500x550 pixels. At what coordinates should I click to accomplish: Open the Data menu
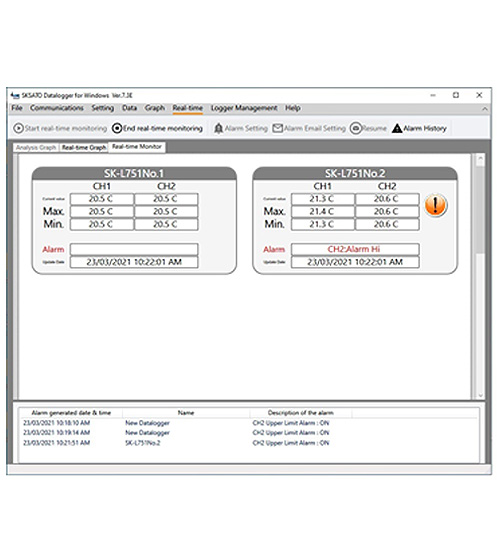[x=129, y=108]
